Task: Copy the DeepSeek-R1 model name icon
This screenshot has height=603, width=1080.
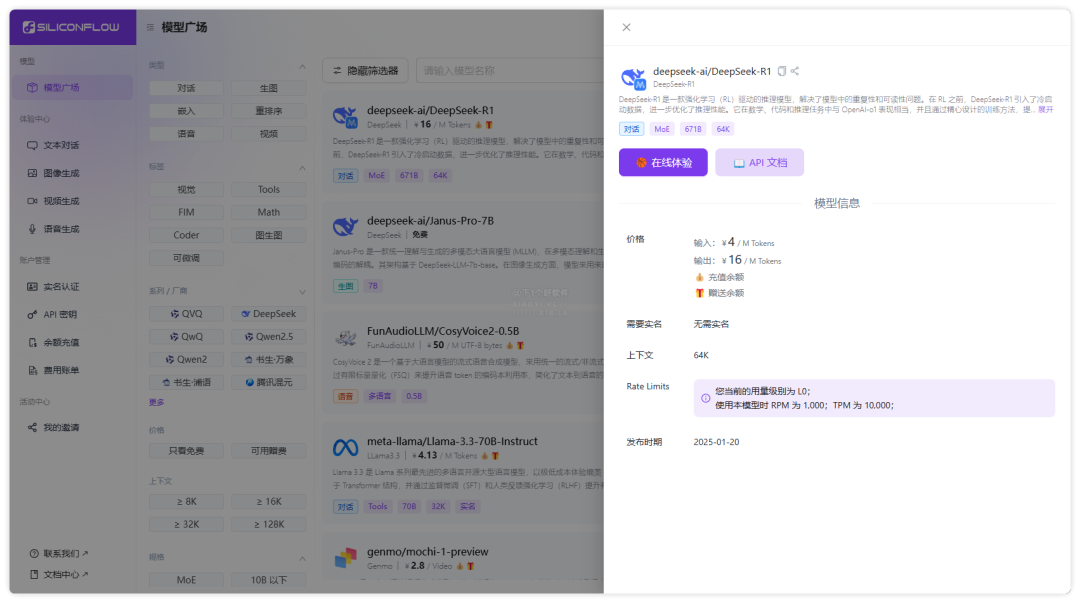Action: click(782, 71)
